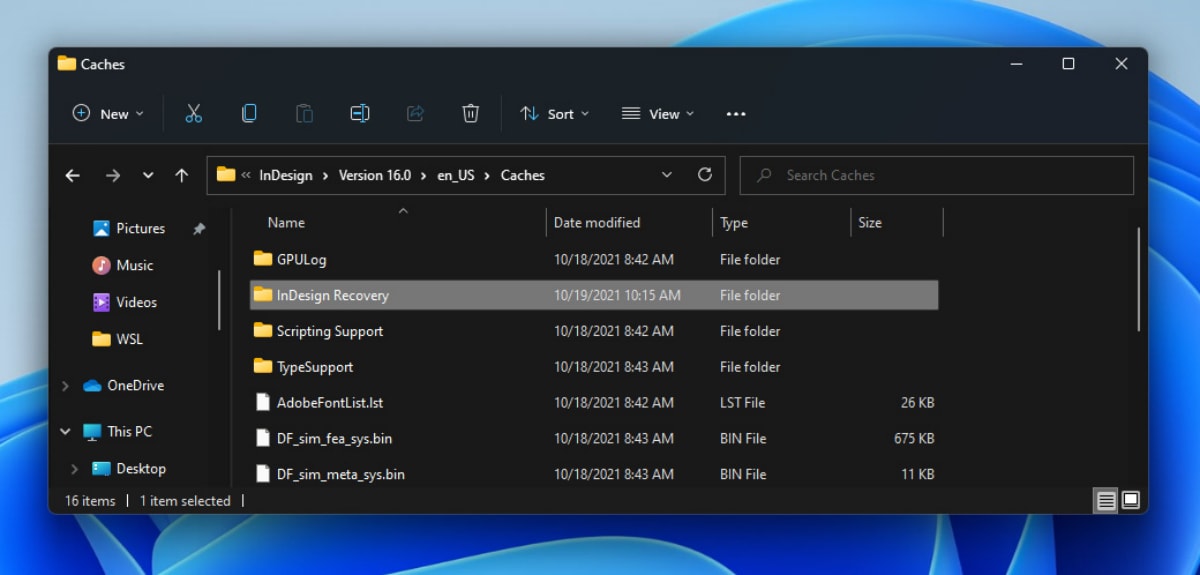
Task: Click InDesign in the breadcrumb path
Action: pos(286,175)
